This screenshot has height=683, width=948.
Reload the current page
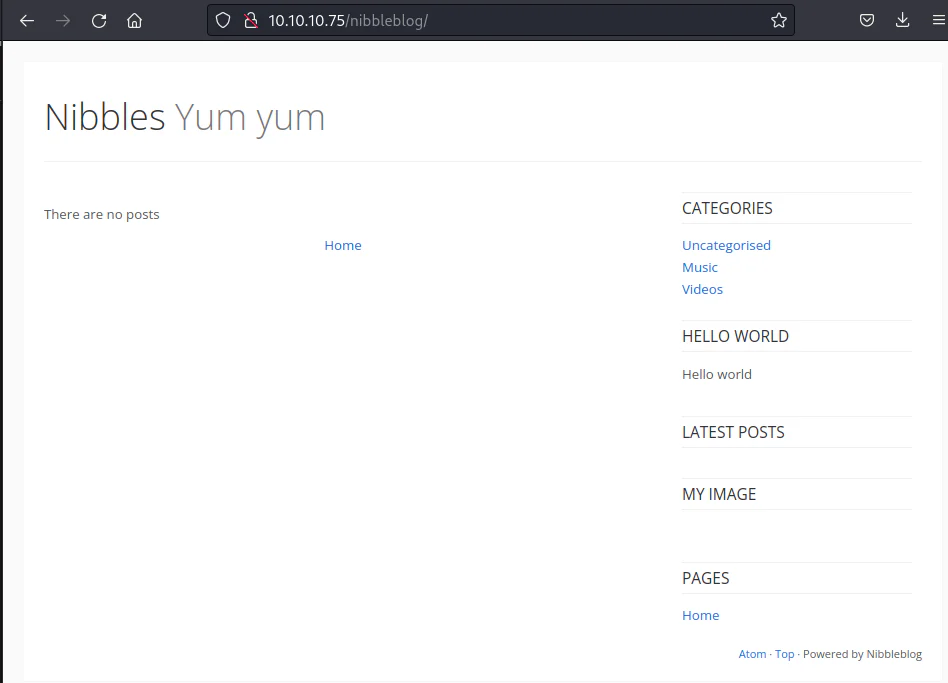(x=99, y=21)
